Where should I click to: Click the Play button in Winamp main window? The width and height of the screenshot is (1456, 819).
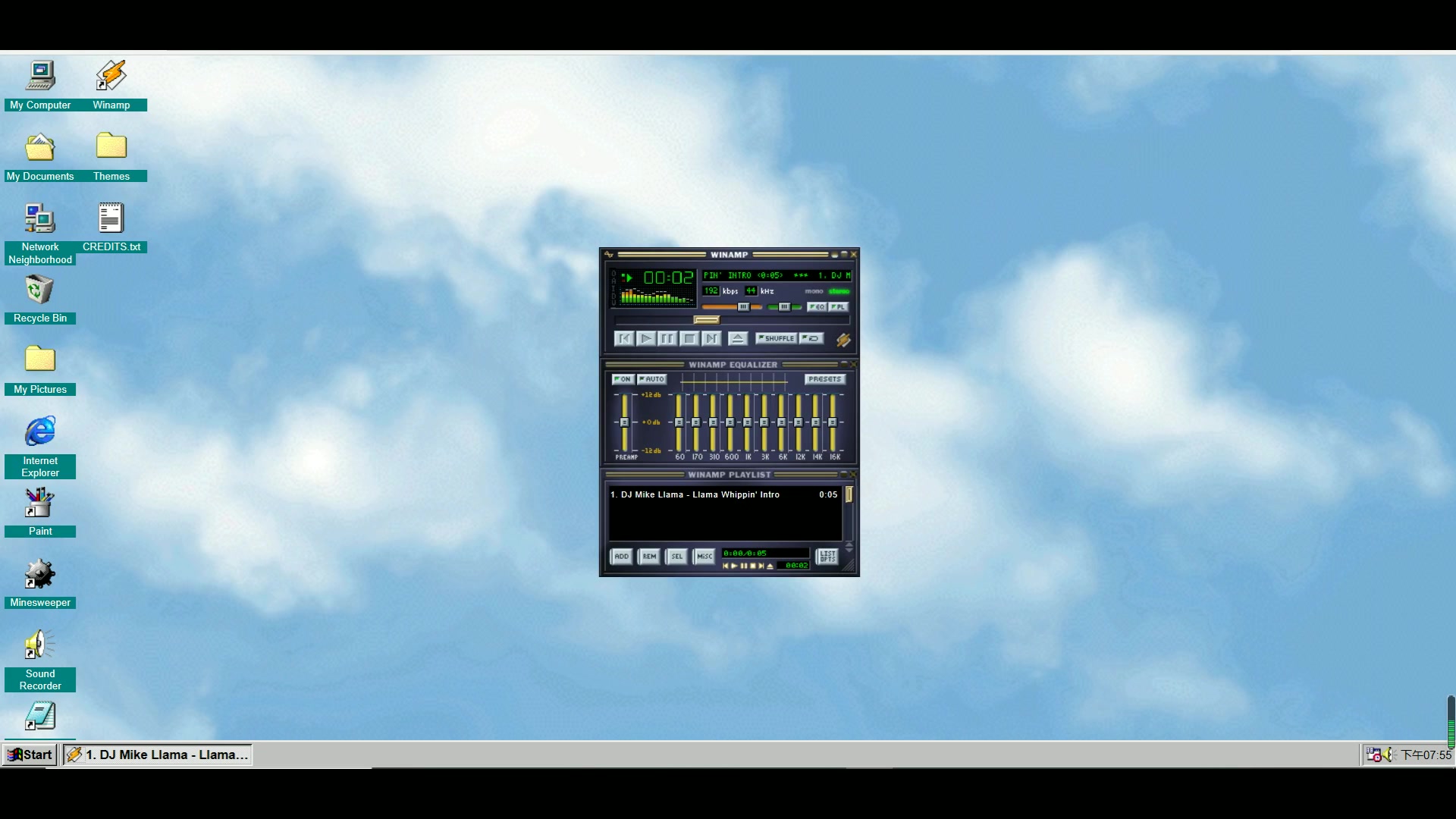coord(646,339)
